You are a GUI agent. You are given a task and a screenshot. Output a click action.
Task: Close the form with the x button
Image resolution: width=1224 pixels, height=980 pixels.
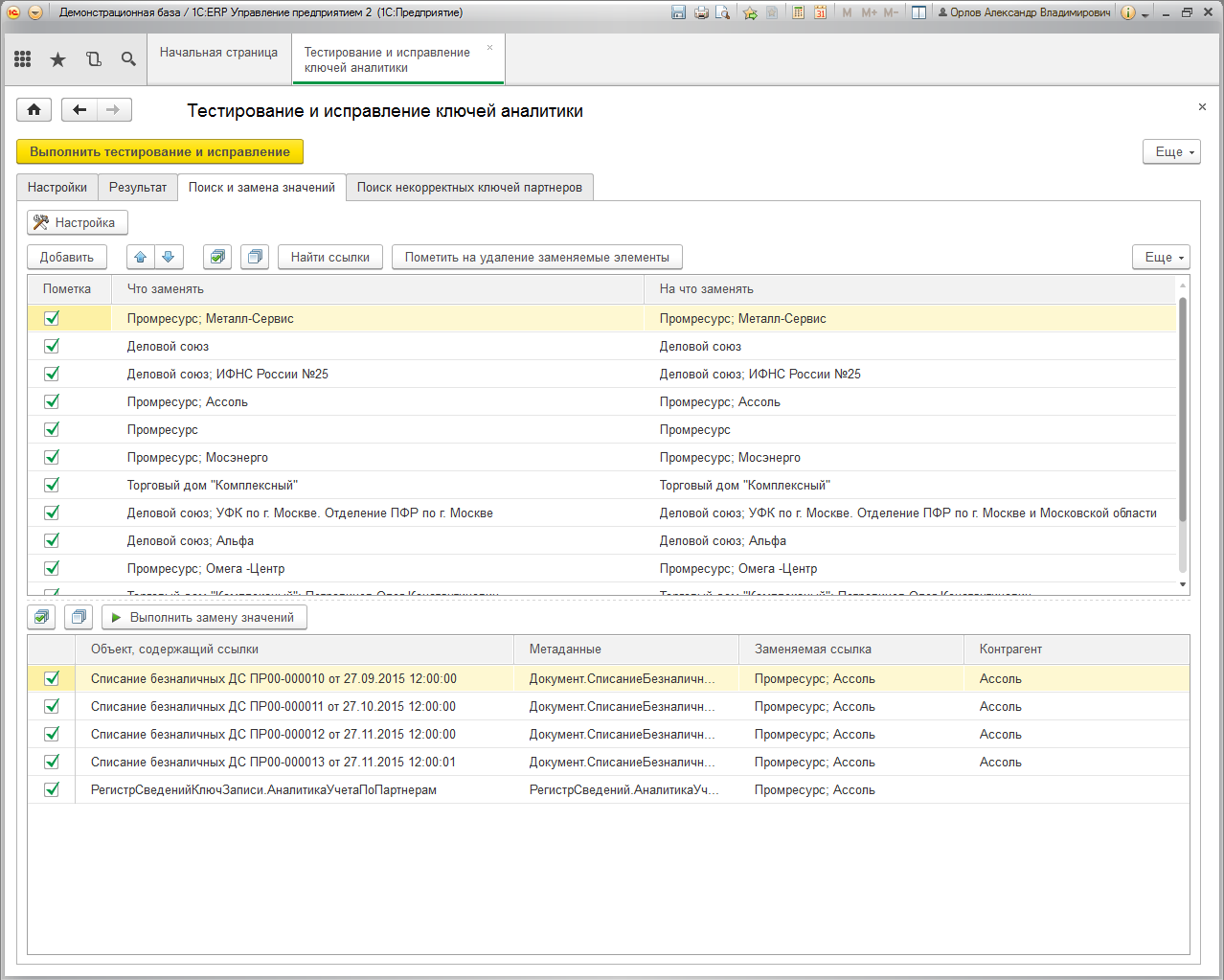(x=1202, y=106)
